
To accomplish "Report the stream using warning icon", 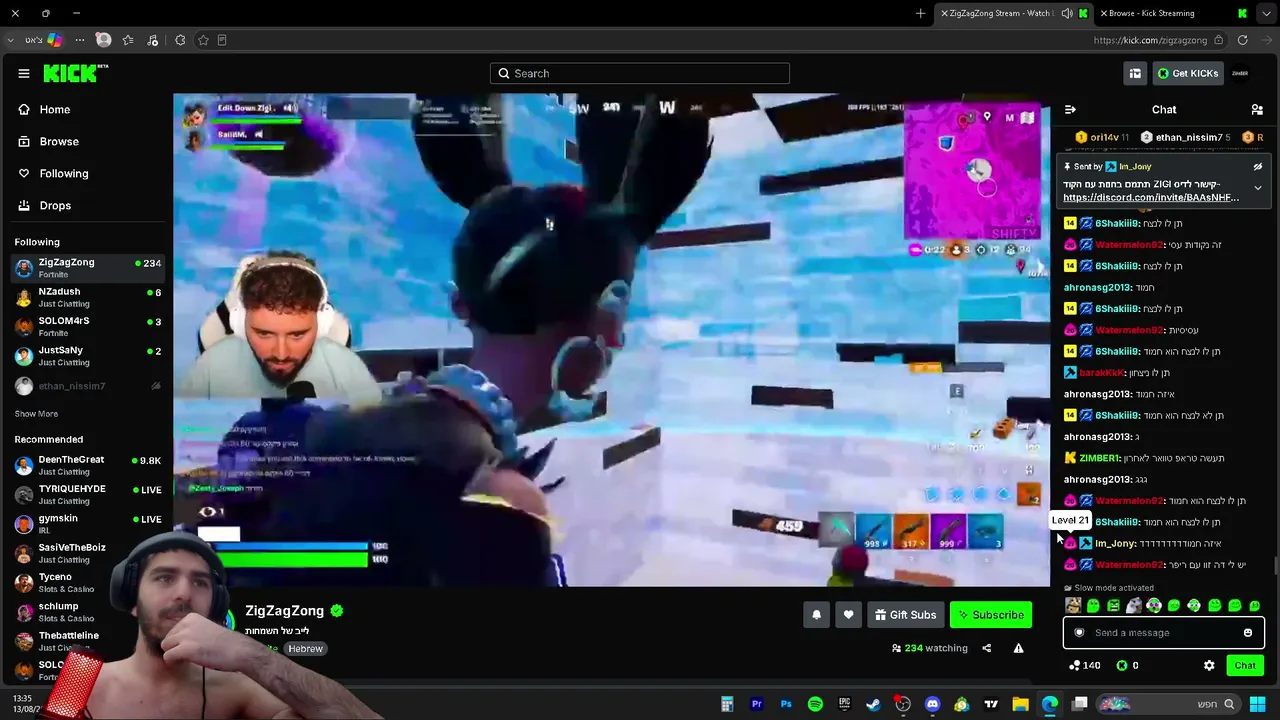I will click(1018, 648).
